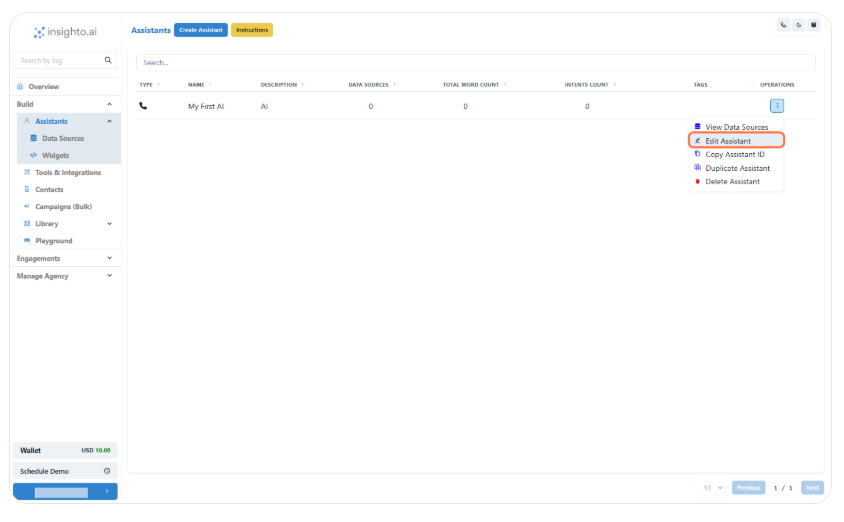Click the My First AI name cell
844x522 pixels.
click(x=206, y=106)
